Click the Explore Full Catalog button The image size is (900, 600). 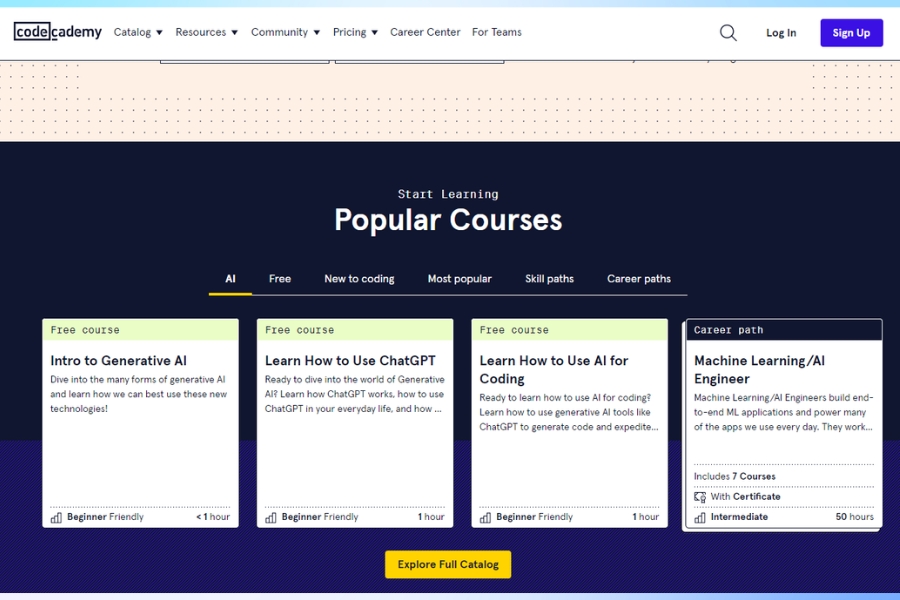(x=448, y=564)
